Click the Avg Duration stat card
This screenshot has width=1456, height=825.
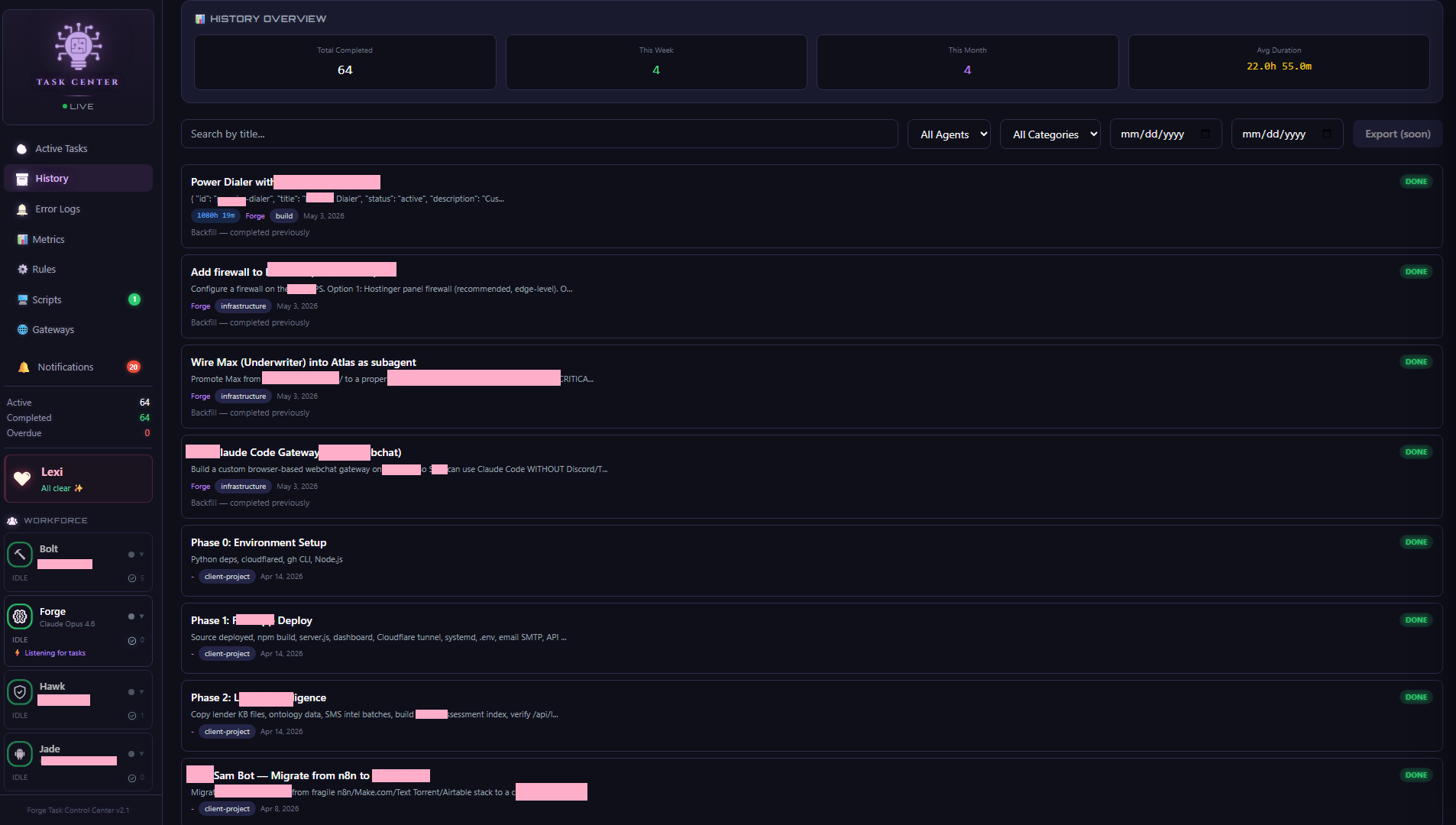click(1279, 62)
